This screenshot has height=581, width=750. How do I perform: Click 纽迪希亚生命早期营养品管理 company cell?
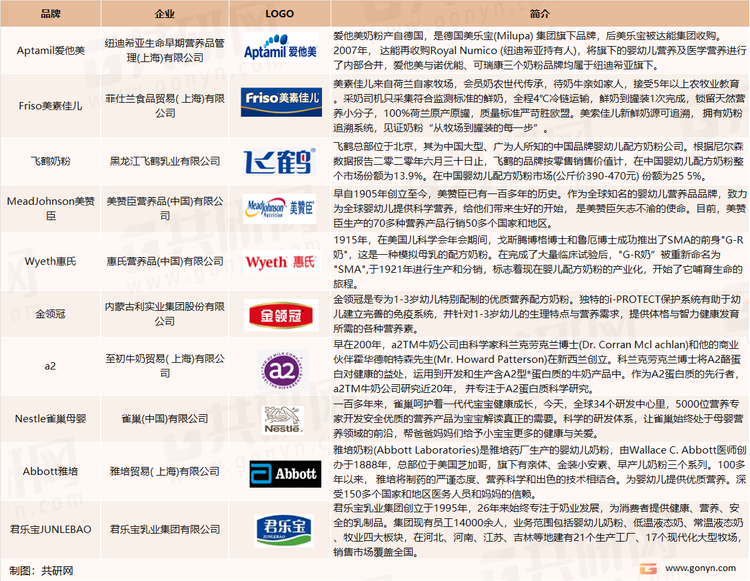tap(165, 51)
